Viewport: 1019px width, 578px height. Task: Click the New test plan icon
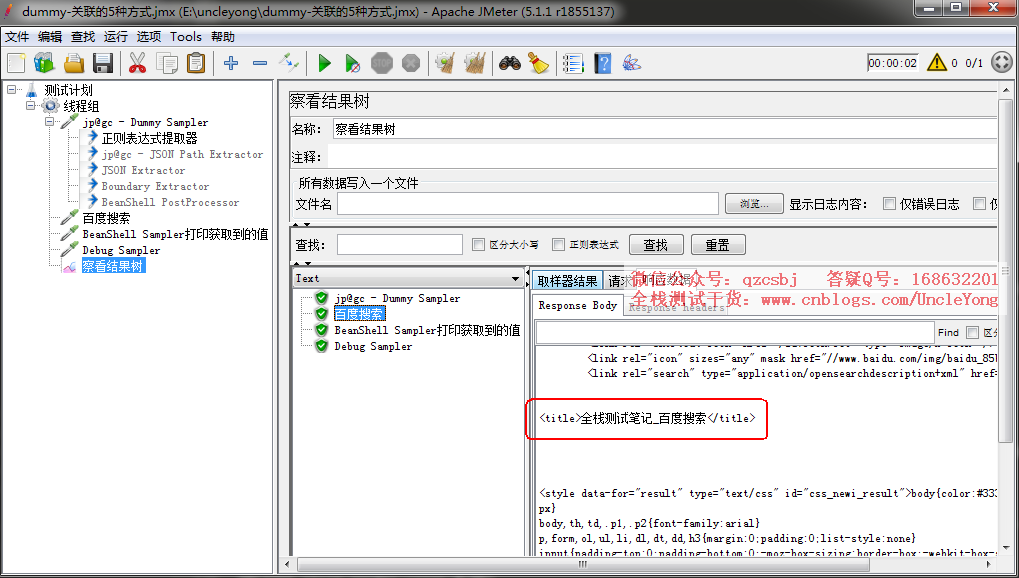pyautogui.click(x=16, y=63)
